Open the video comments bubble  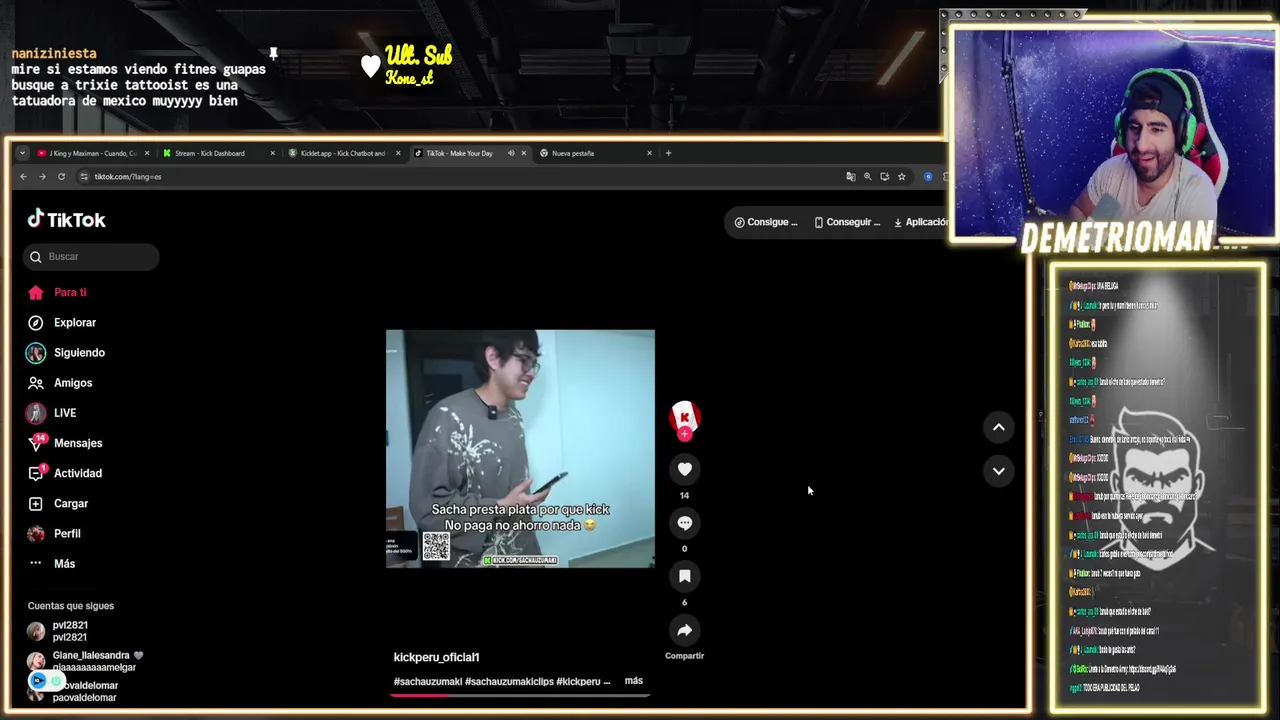point(685,522)
